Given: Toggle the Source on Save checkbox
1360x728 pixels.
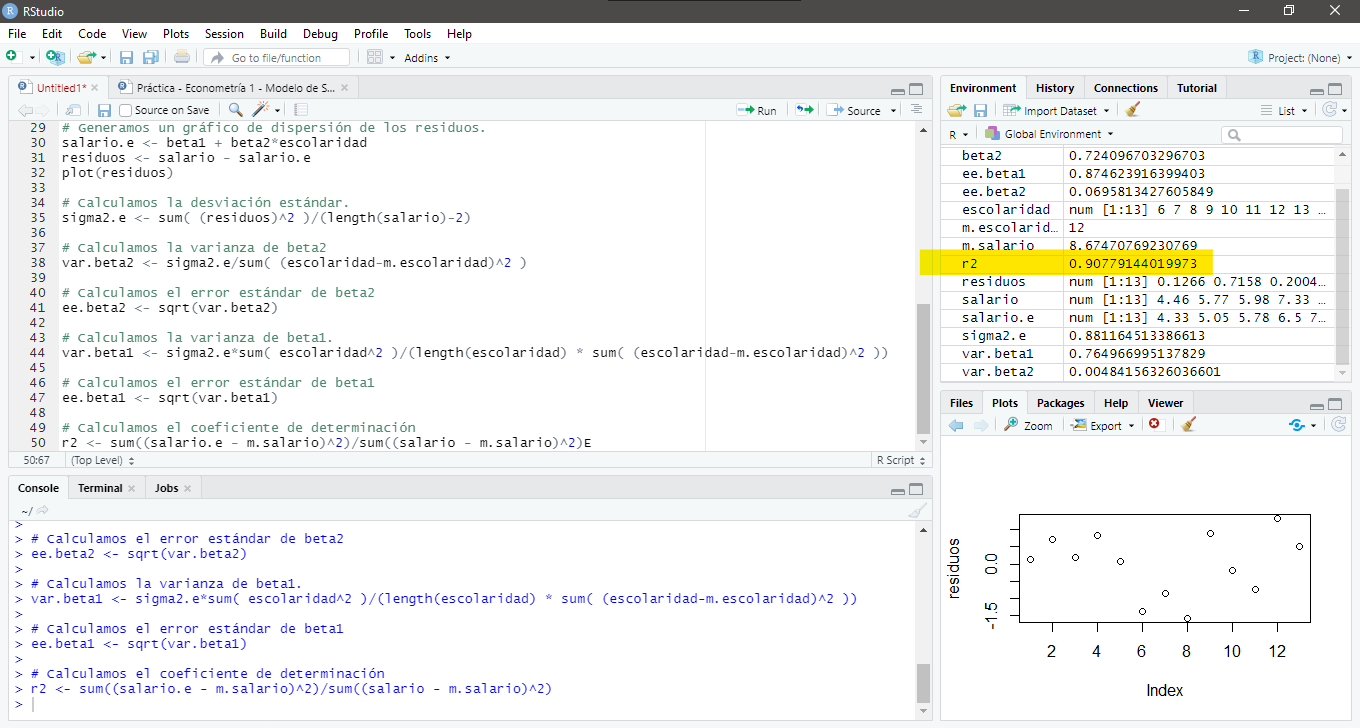Looking at the screenshot, I should point(126,110).
